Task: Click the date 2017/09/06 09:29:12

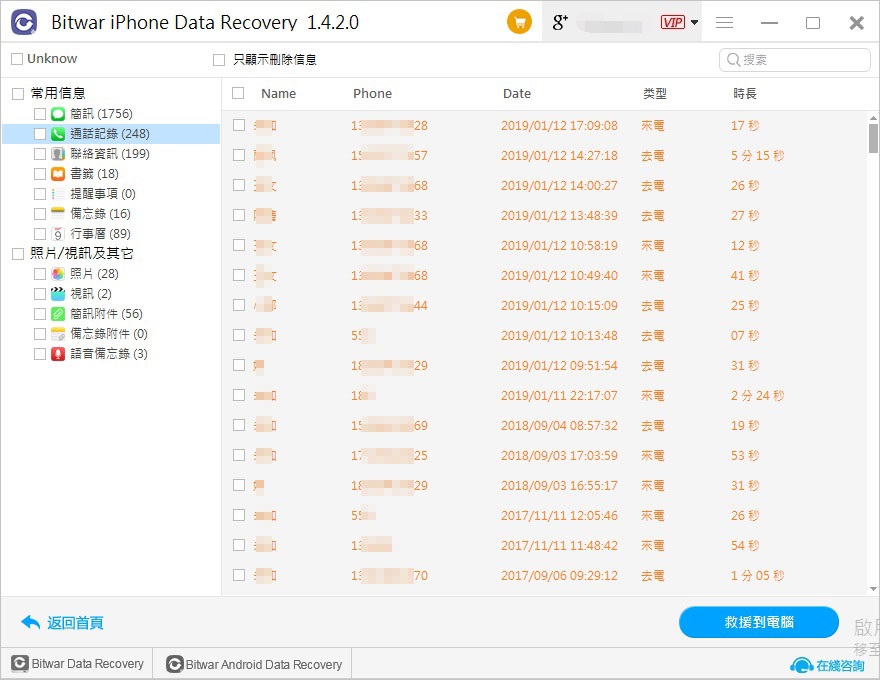Action: point(559,575)
